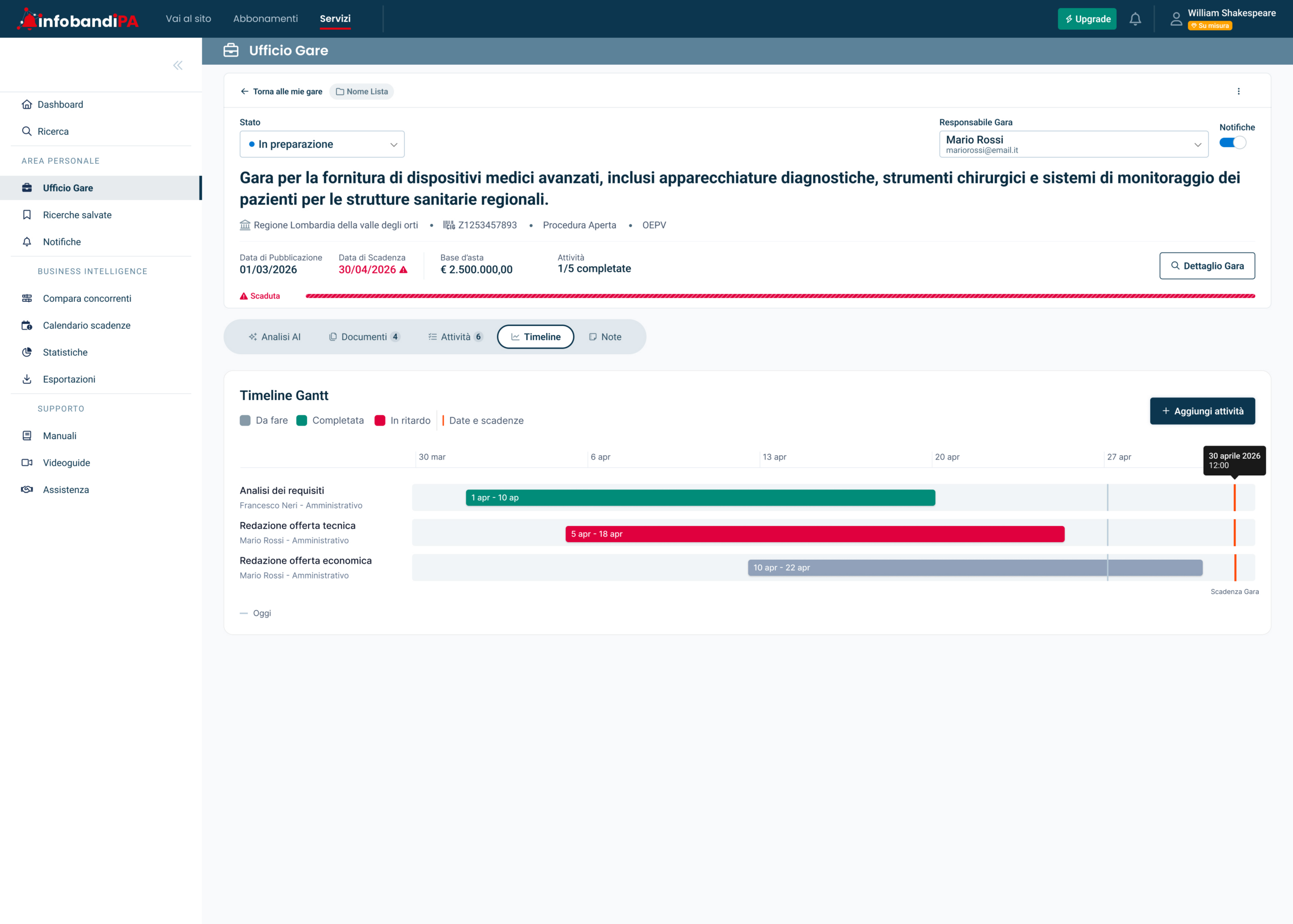This screenshot has height=924, width=1293.
Task: Click the Ufficio Gare briefcase sidebar icon
Action: tap(27, 188)
